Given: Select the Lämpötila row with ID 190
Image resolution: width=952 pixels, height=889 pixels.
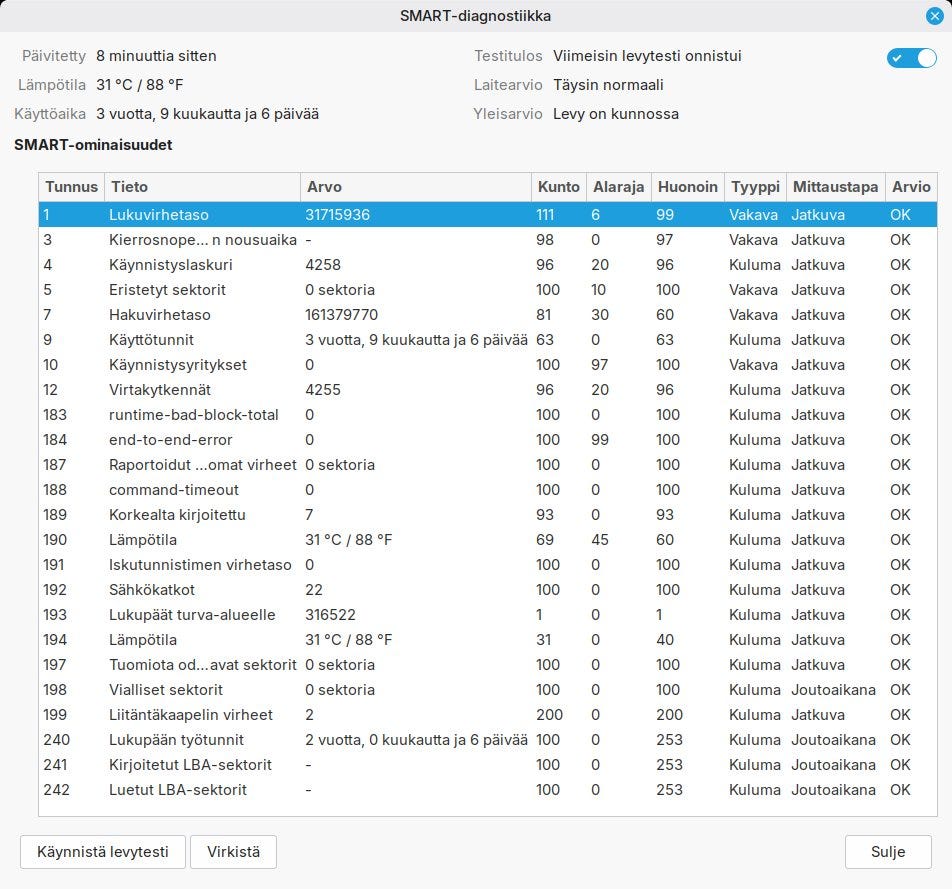Looking at the screenshot, I should (488, 540).
